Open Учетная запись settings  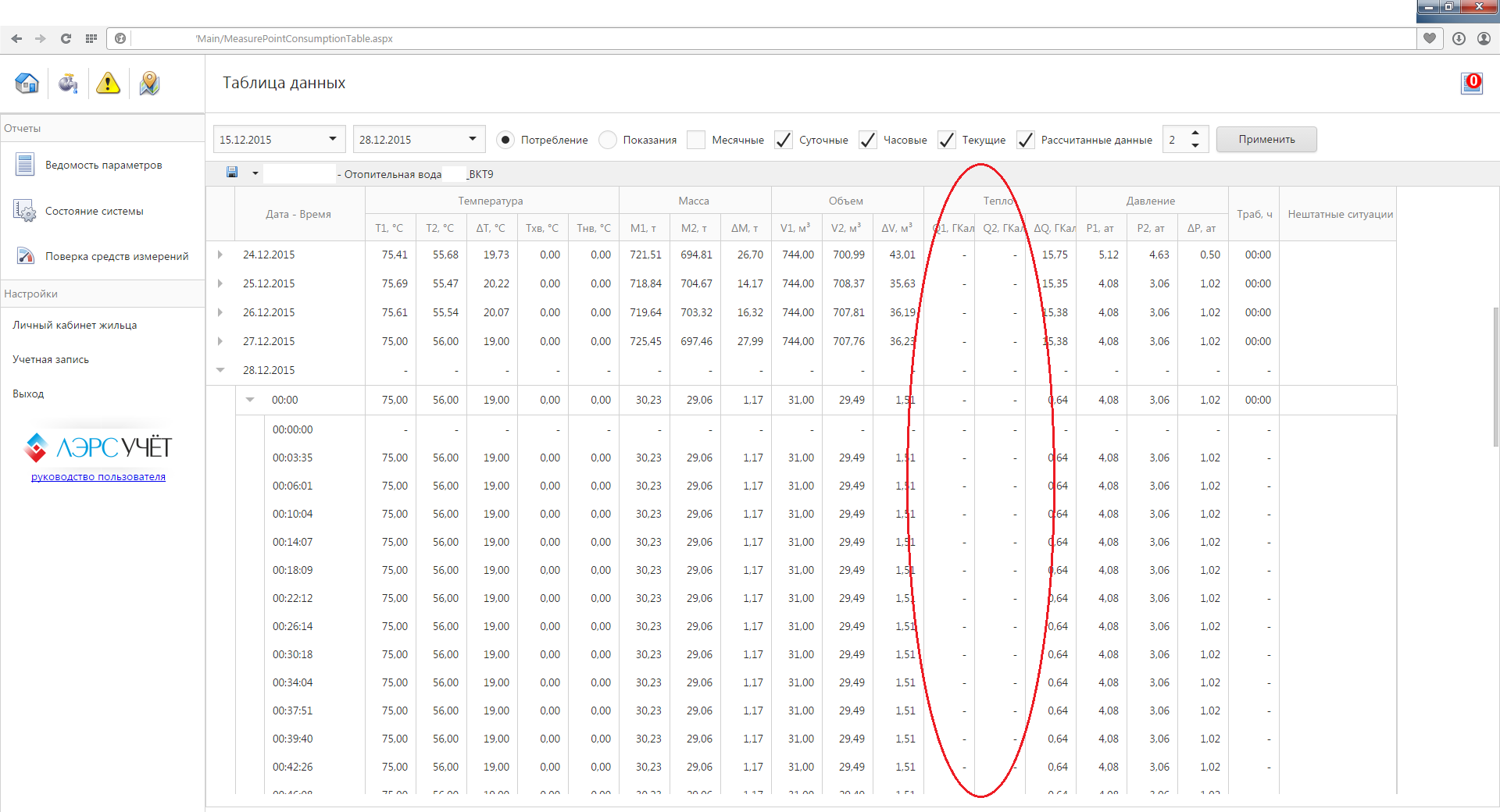coord(51,359)
